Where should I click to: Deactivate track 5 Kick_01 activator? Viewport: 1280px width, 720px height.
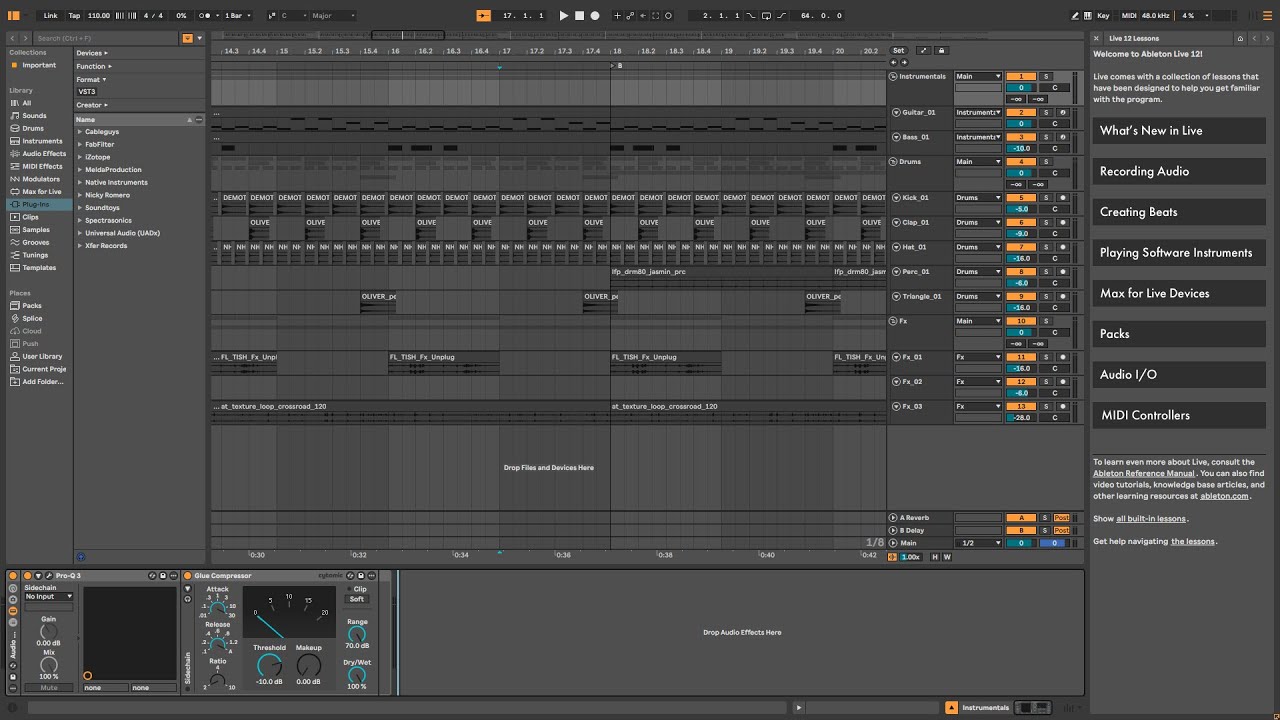coord(1021,198)
